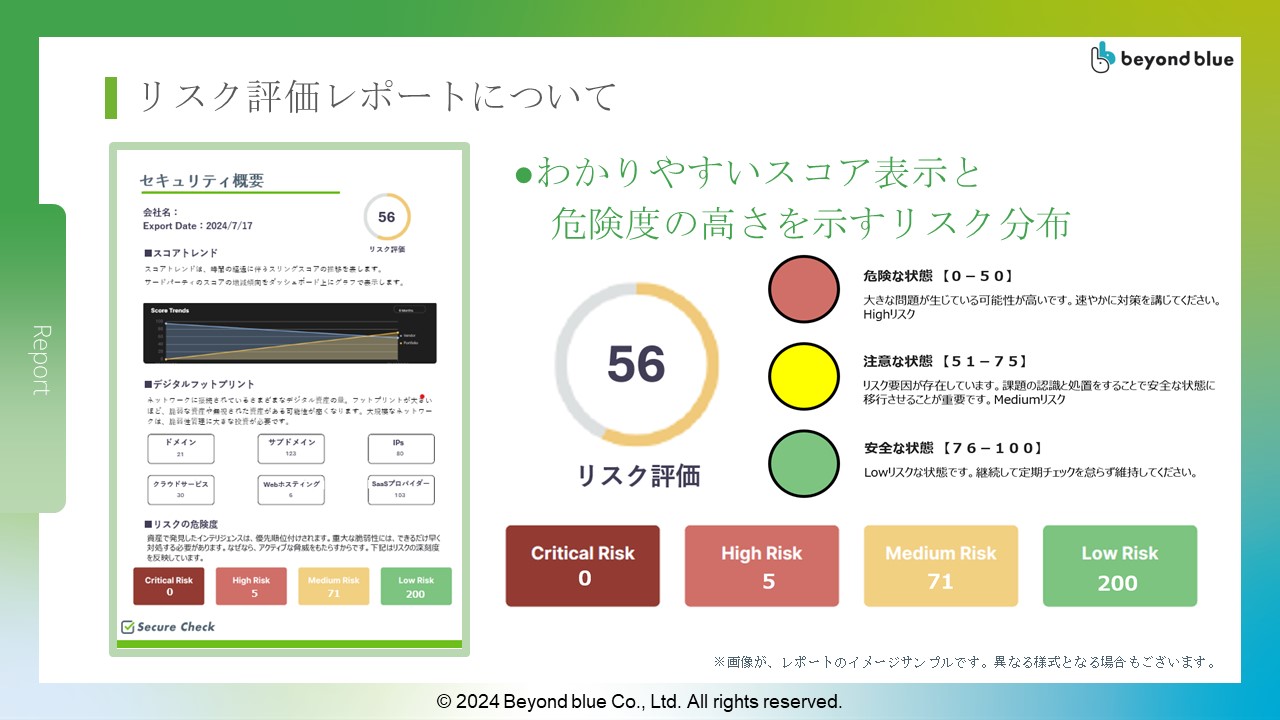Click the red danger state circle
Image resolution: width=1280 pixels, height=720 pixels.
tap(804, 289)
